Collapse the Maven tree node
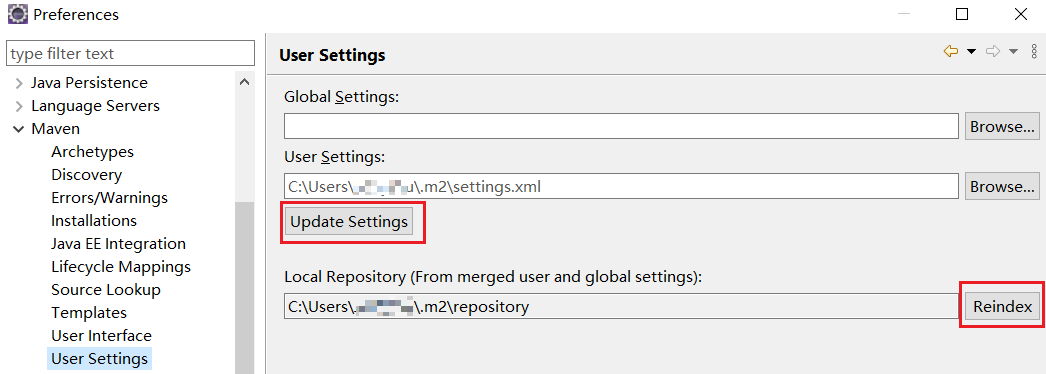This screenshot has height=374, width=1046. tap(19, 129)
